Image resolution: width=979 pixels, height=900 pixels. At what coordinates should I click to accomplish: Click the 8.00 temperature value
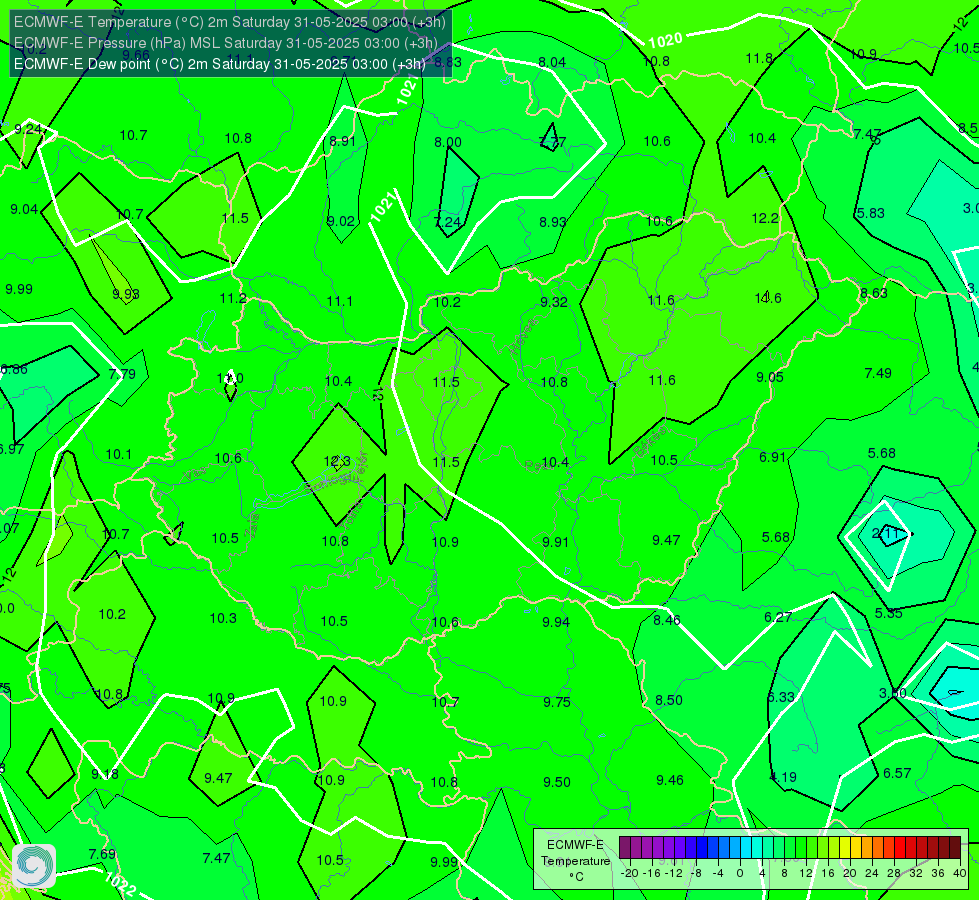tap(448, 142)
